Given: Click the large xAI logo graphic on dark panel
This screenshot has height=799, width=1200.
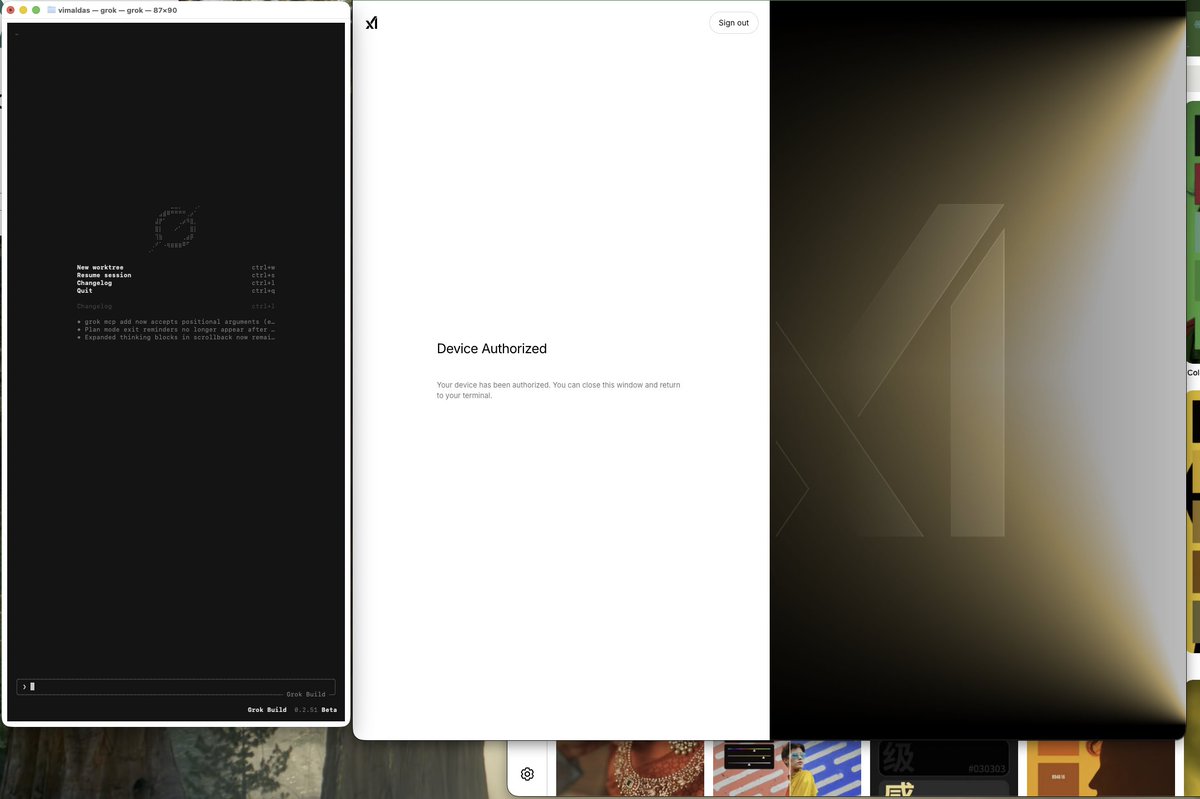Looking at the screenshot, I should coord(890,370).
